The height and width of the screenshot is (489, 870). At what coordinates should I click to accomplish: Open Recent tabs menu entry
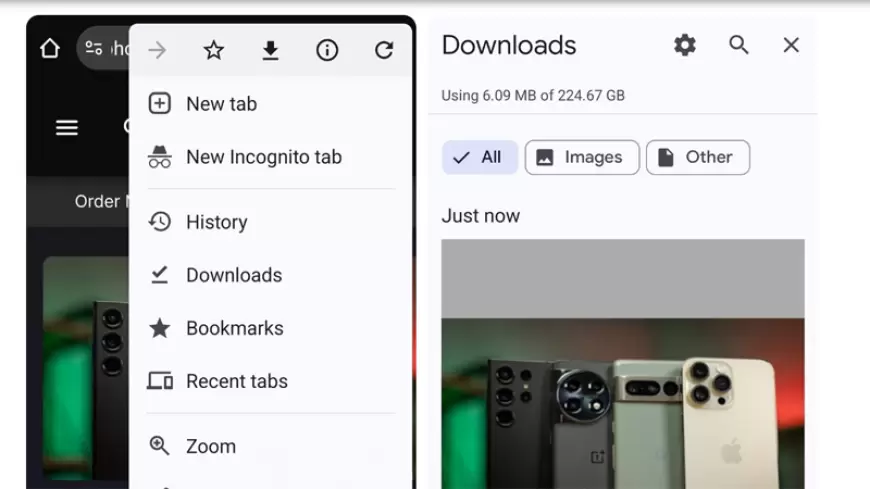[236, 381]
